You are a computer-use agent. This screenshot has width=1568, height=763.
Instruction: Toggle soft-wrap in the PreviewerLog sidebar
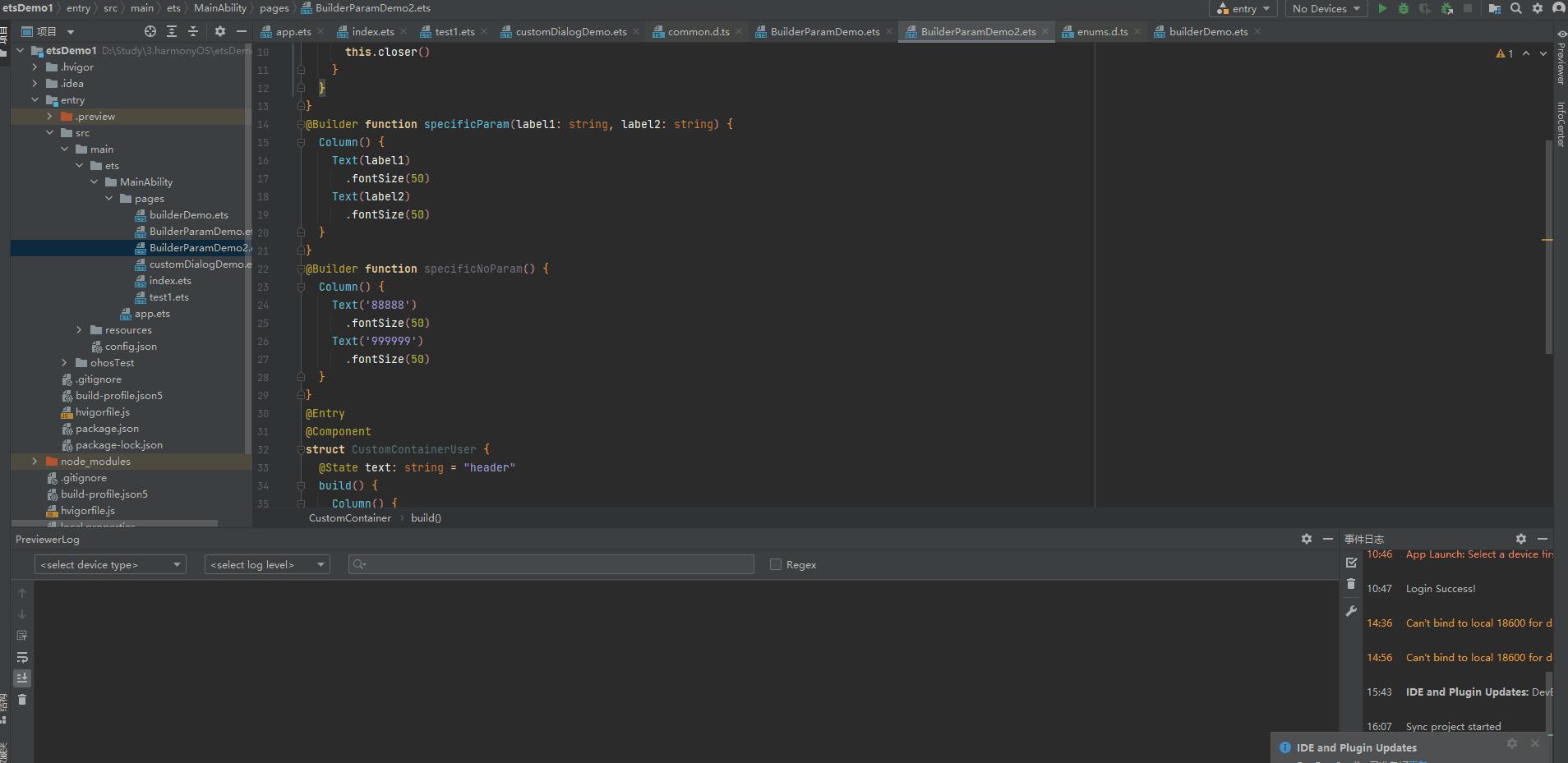[22, 657]
